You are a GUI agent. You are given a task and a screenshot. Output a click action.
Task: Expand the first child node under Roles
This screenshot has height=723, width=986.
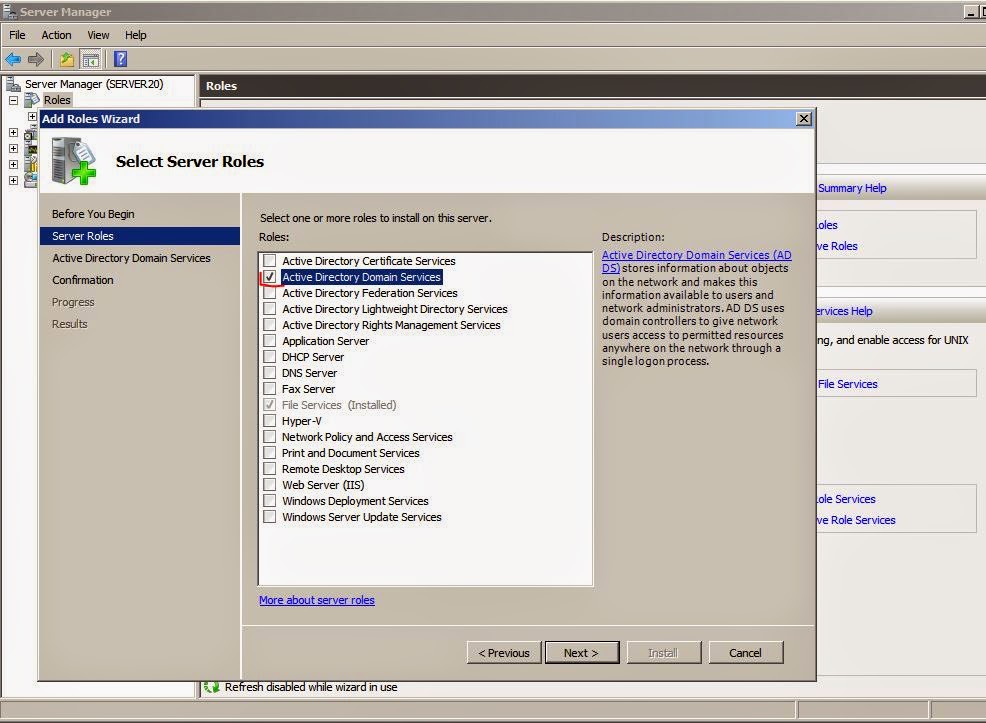point(32,116)
